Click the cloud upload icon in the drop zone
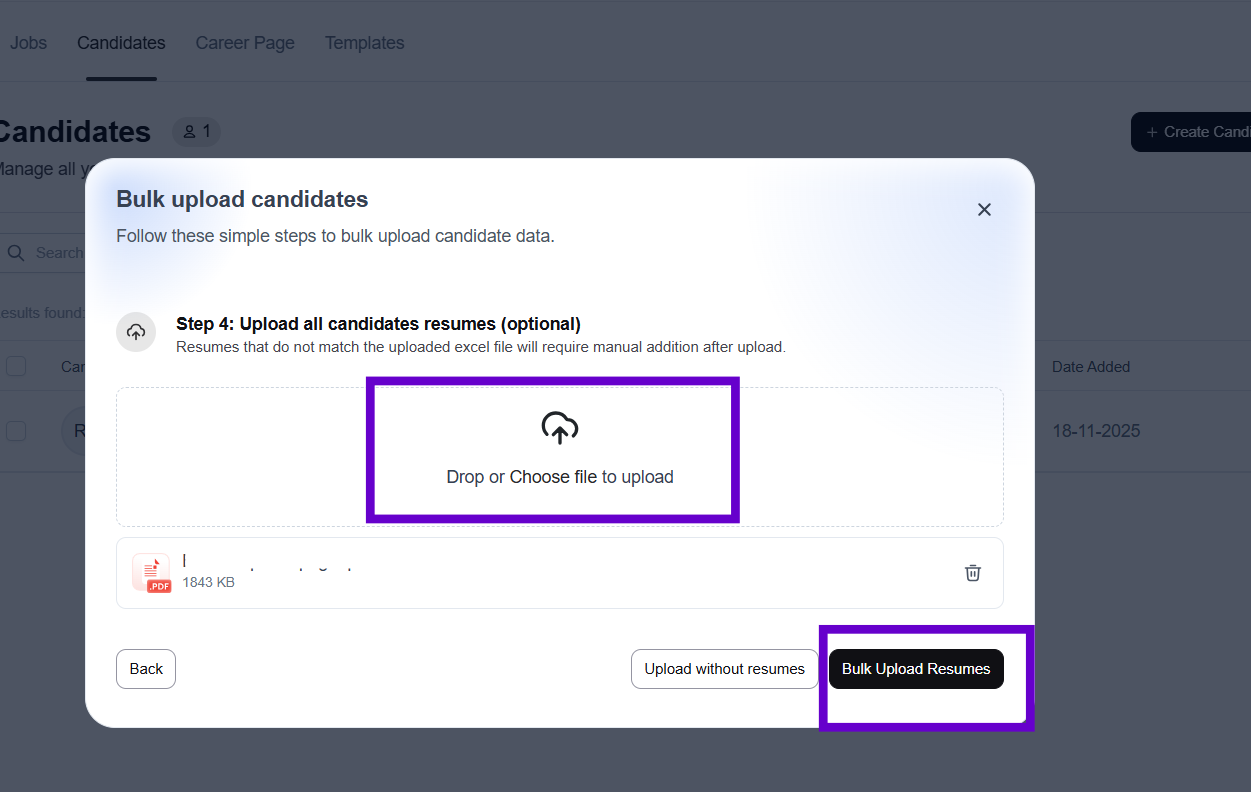The width and height of the screenshot is (1251, 792). click(560, 428)
